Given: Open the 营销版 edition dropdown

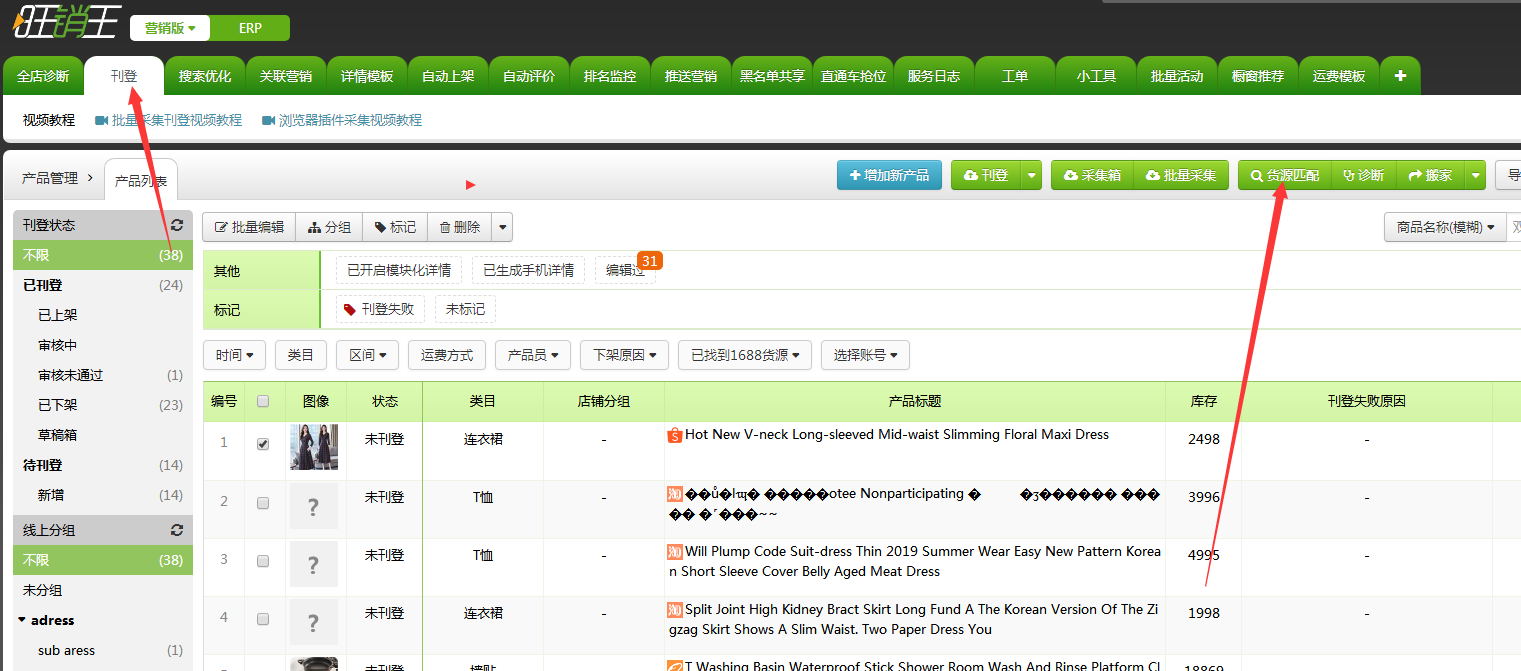Looking at the screenshot, I should (x=170, y=28).
